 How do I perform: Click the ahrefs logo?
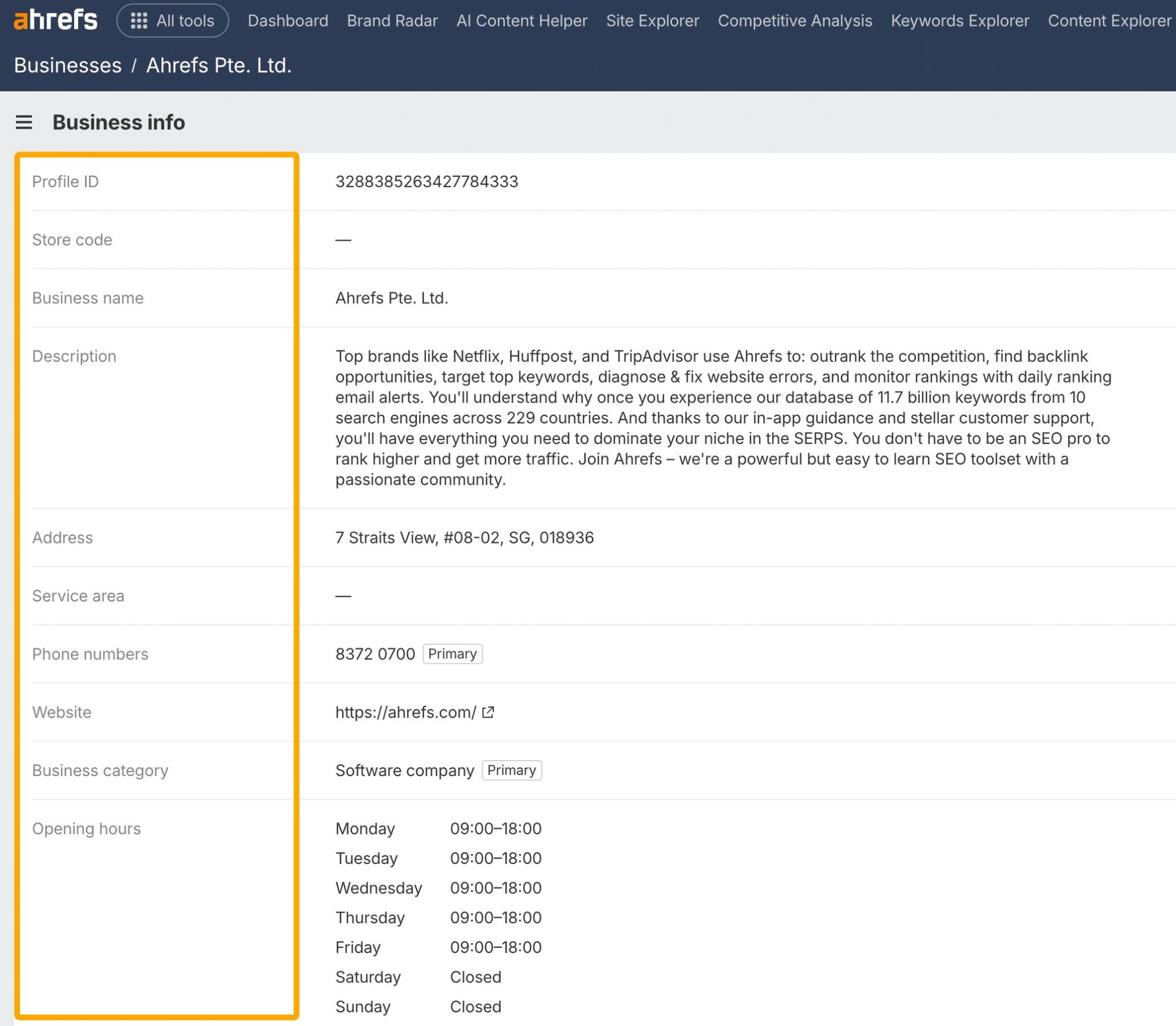[55, 20]
